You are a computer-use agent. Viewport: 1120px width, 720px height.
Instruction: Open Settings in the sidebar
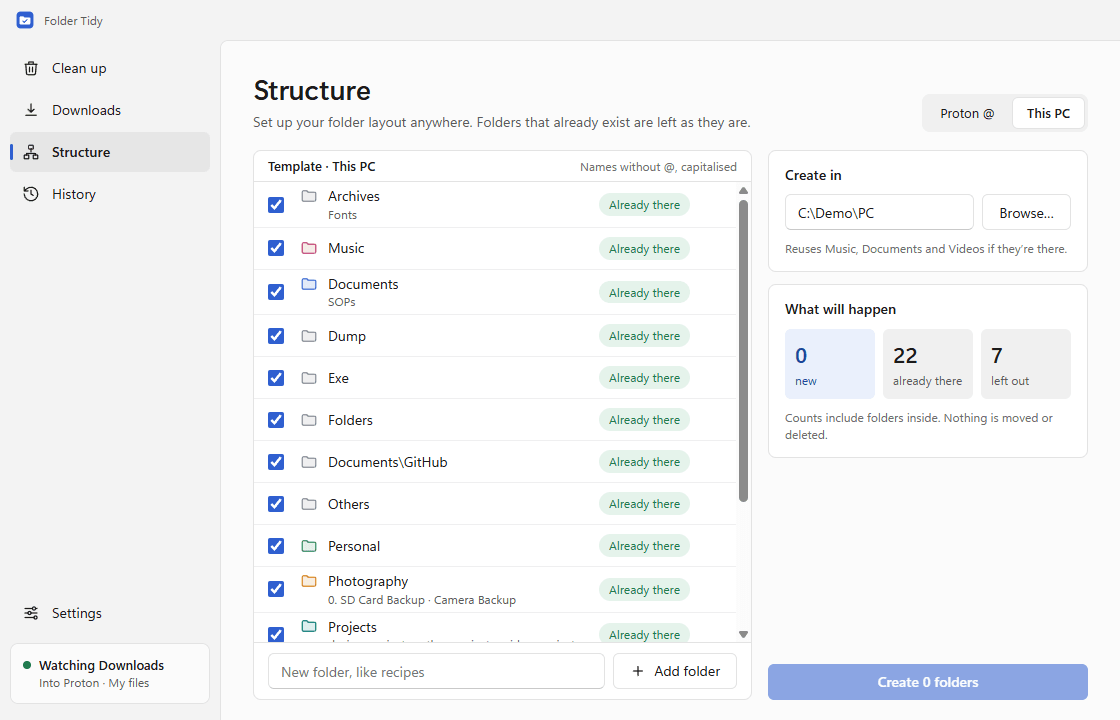pyautogui.click(x=110, y=613)
